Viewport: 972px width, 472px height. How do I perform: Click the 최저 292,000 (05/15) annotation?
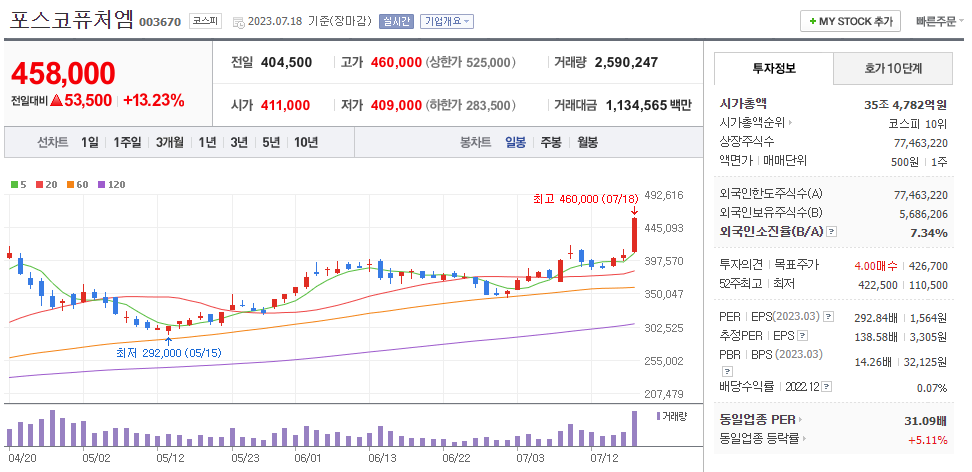pyautogui.click(x=169, y=353)
